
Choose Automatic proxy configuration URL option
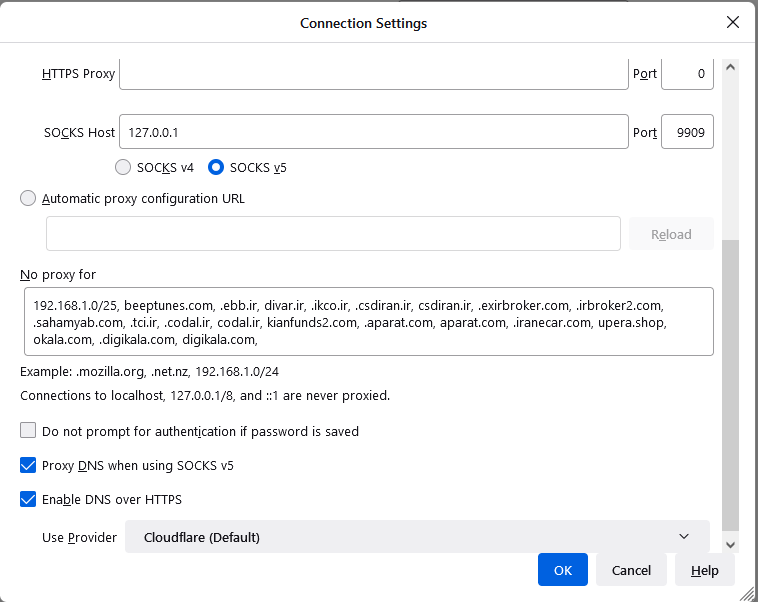point(28,198)
